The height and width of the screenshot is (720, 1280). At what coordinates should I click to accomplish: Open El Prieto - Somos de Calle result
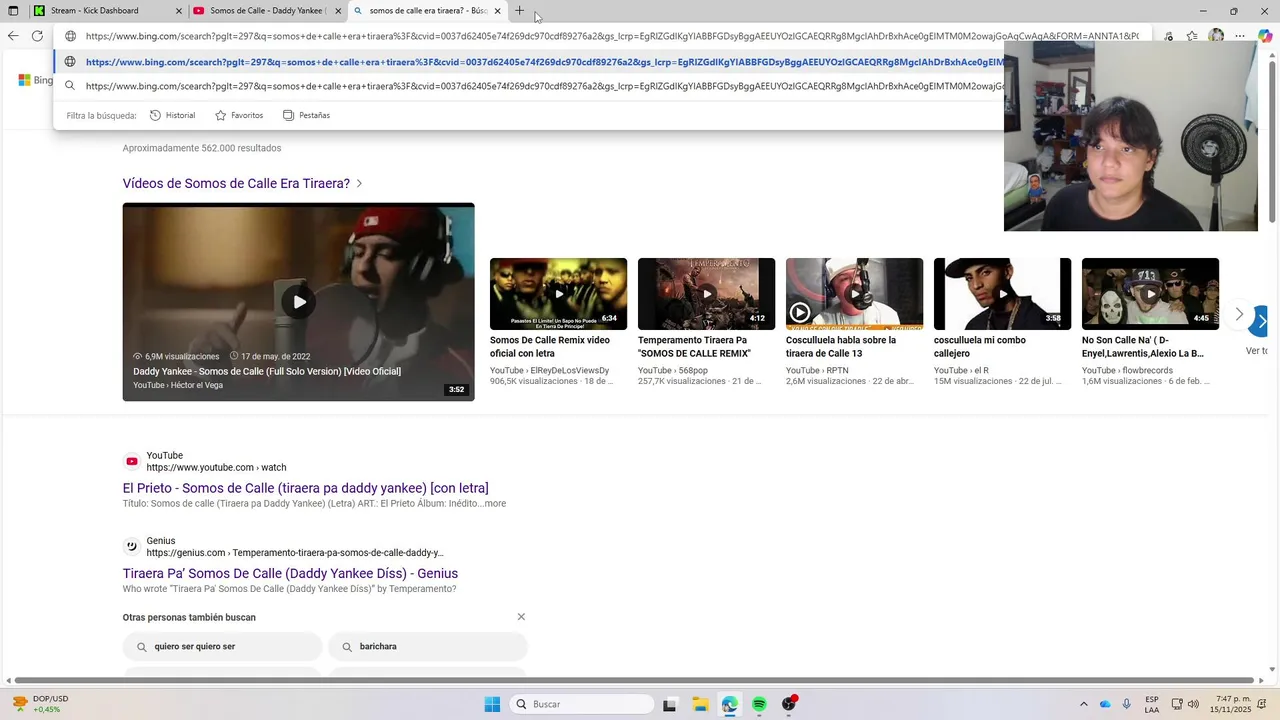point(305,488)
